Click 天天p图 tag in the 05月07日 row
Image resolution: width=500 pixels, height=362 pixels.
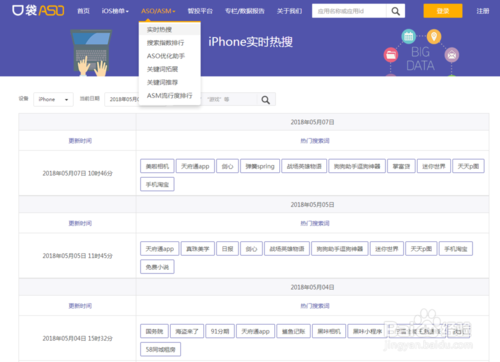click(x=468, y=166)
